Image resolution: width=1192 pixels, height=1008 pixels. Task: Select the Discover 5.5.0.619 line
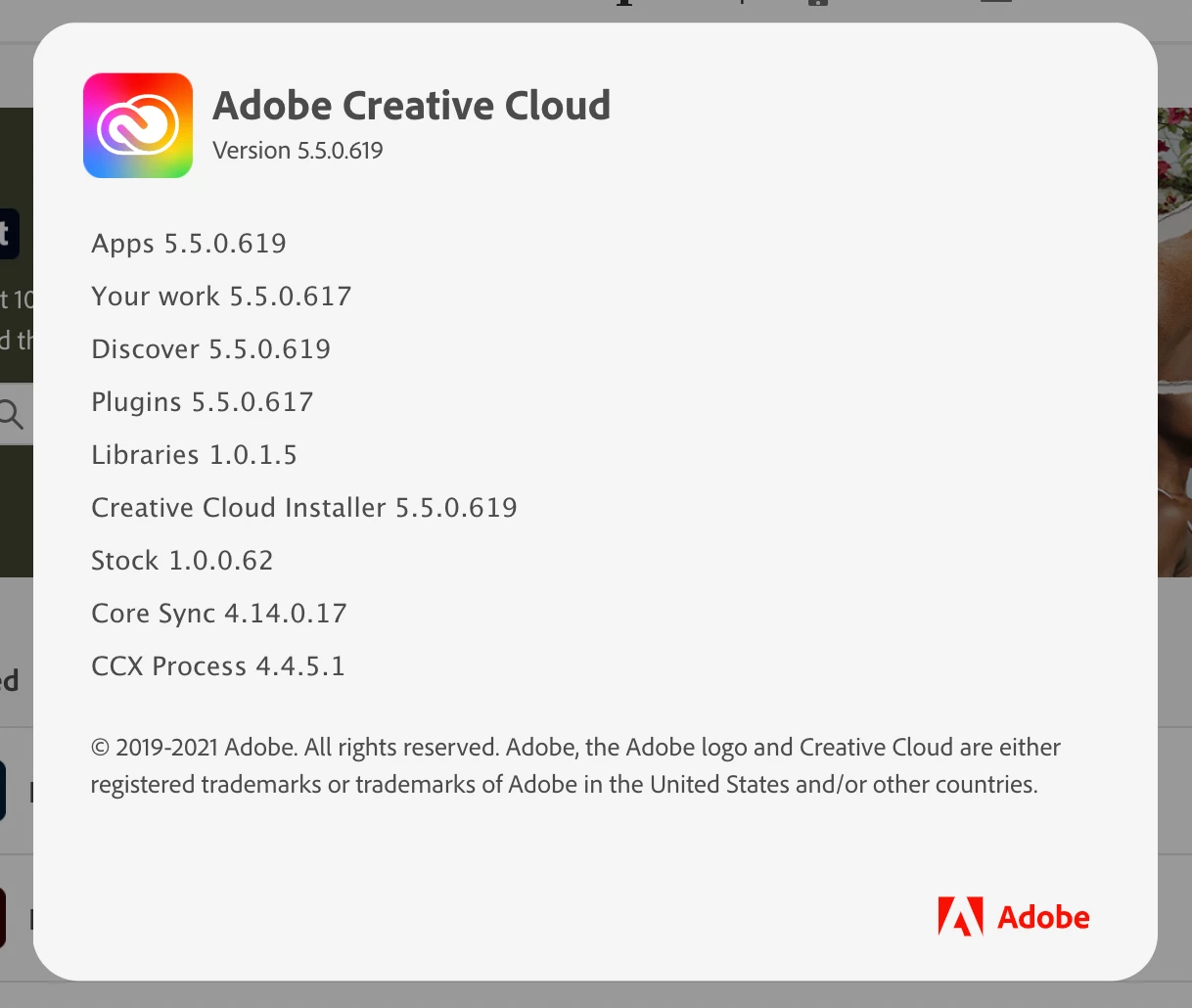211,349
